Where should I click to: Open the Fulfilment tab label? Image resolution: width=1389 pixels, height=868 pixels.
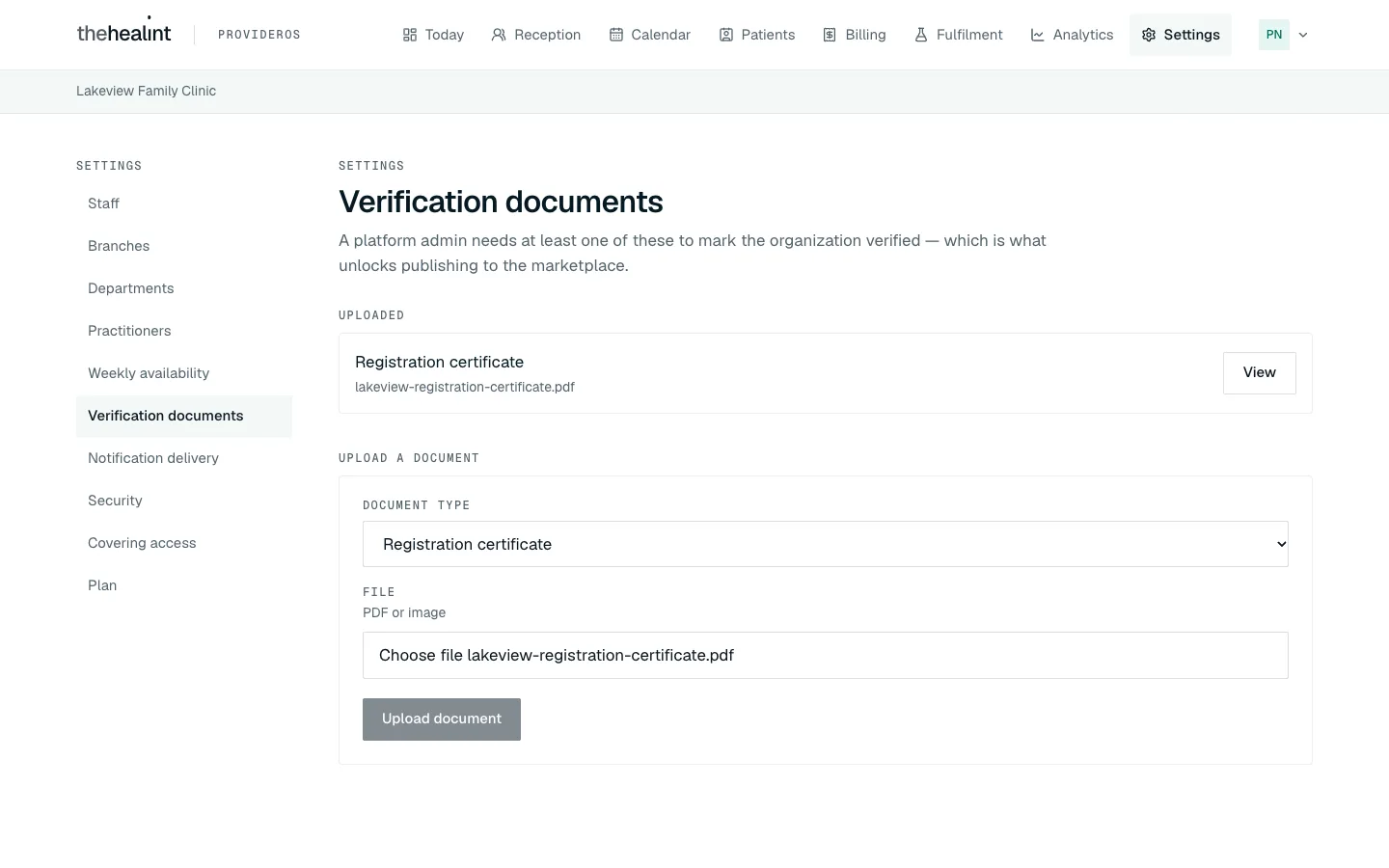969,35
